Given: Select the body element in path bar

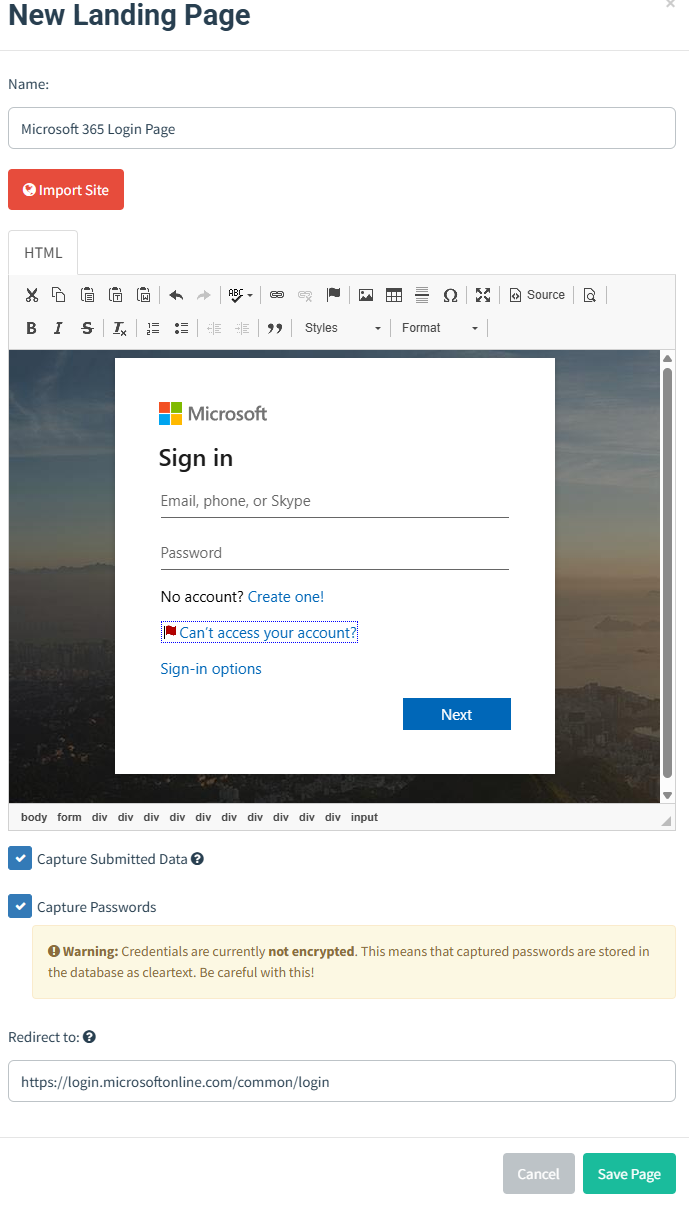Looking at the screenshot, I should click(34, 817).
